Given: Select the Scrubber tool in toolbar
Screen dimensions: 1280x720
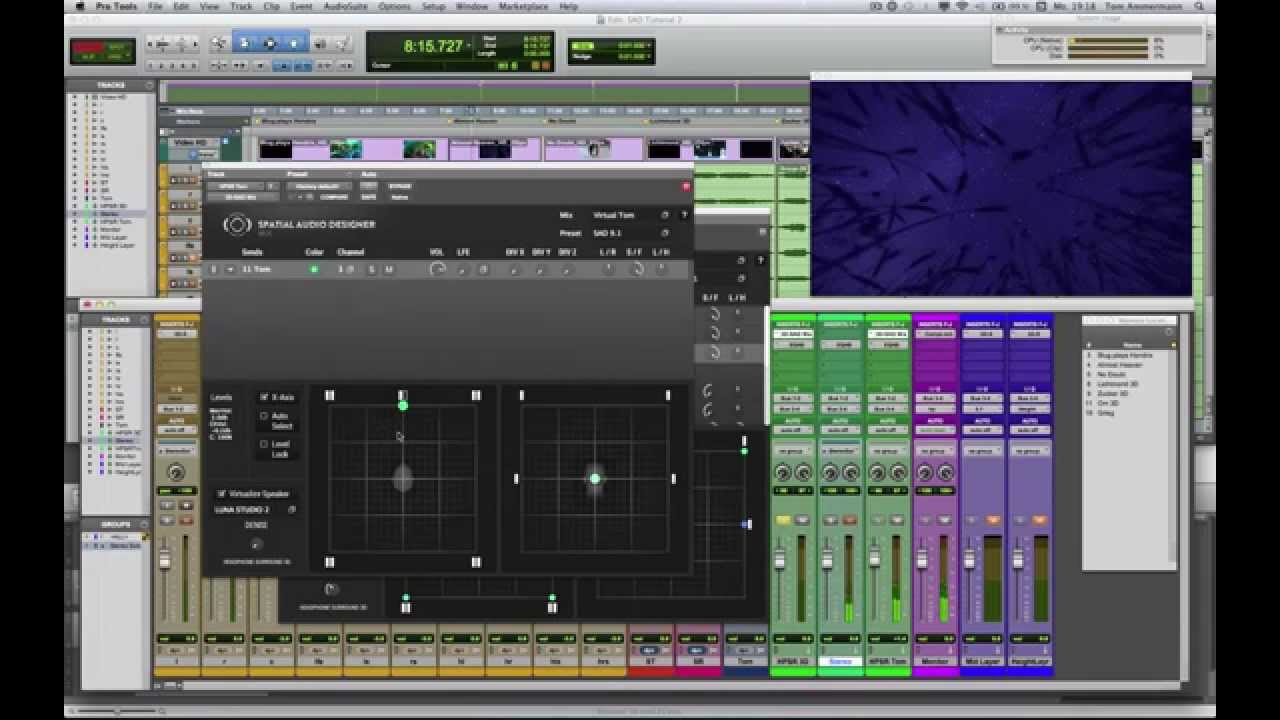Looking at the screenshot, I should (320, 43).
